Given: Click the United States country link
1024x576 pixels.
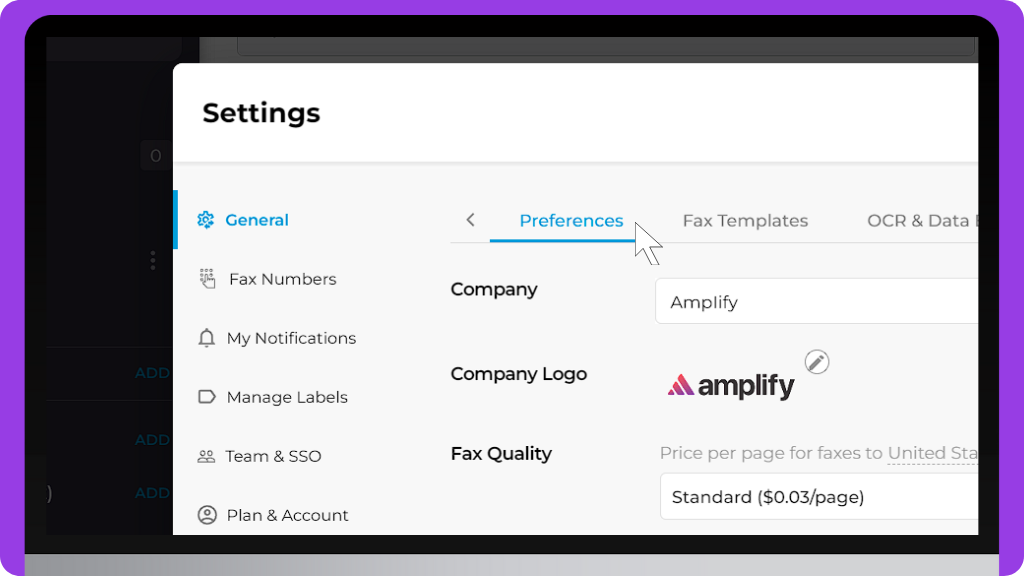Looking at the screenshot, I should coord(932,453).
